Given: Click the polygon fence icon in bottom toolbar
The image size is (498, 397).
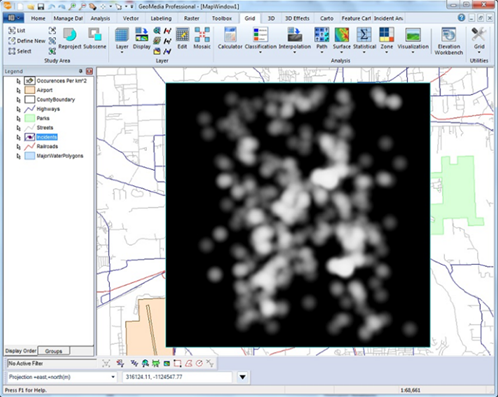Looking at the screenshot, I should [x=188, y=363].
